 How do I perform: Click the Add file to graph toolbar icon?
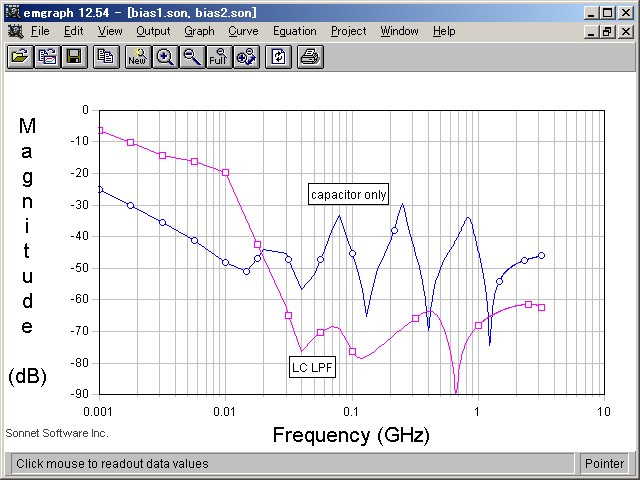coord(47,57)
